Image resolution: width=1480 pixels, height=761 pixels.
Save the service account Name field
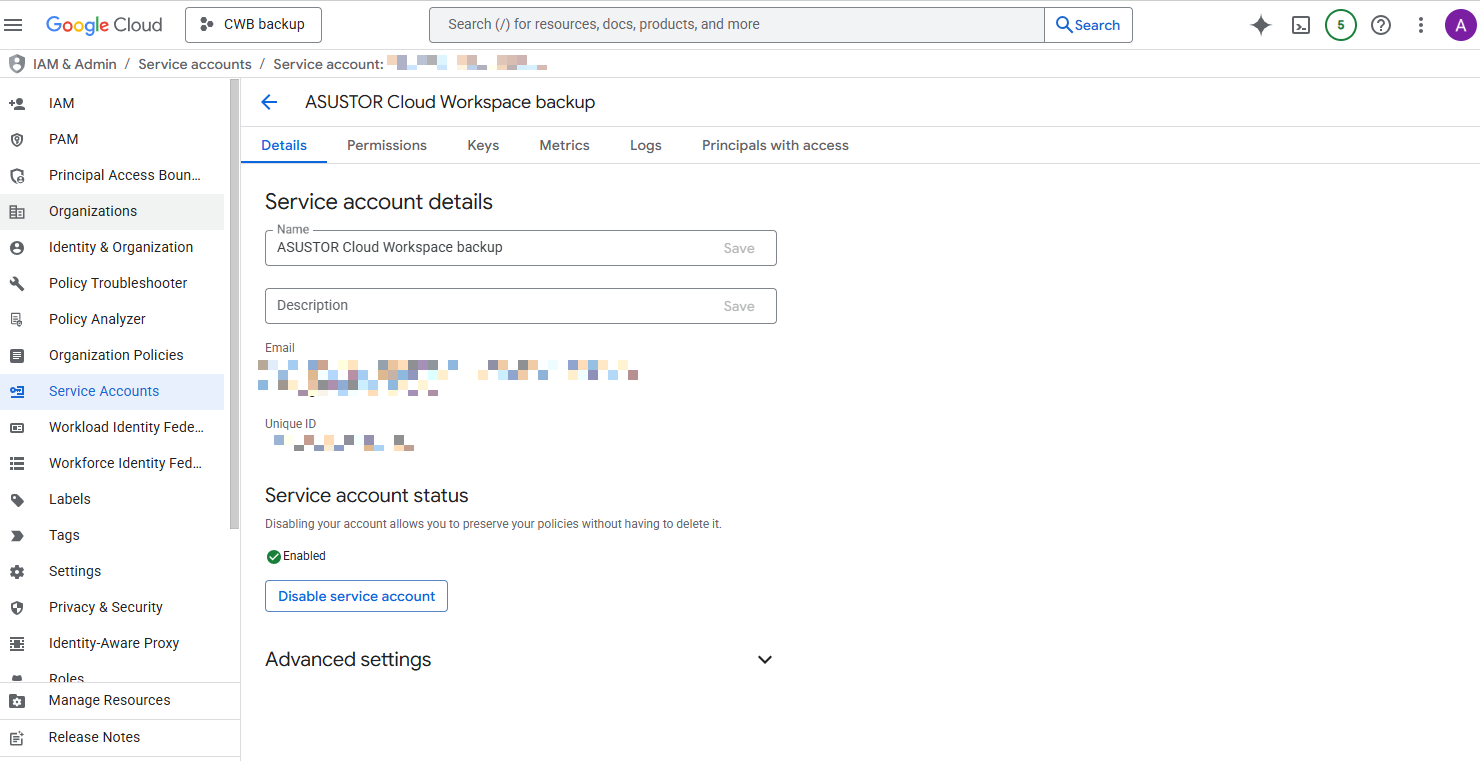tap(739, 248)
